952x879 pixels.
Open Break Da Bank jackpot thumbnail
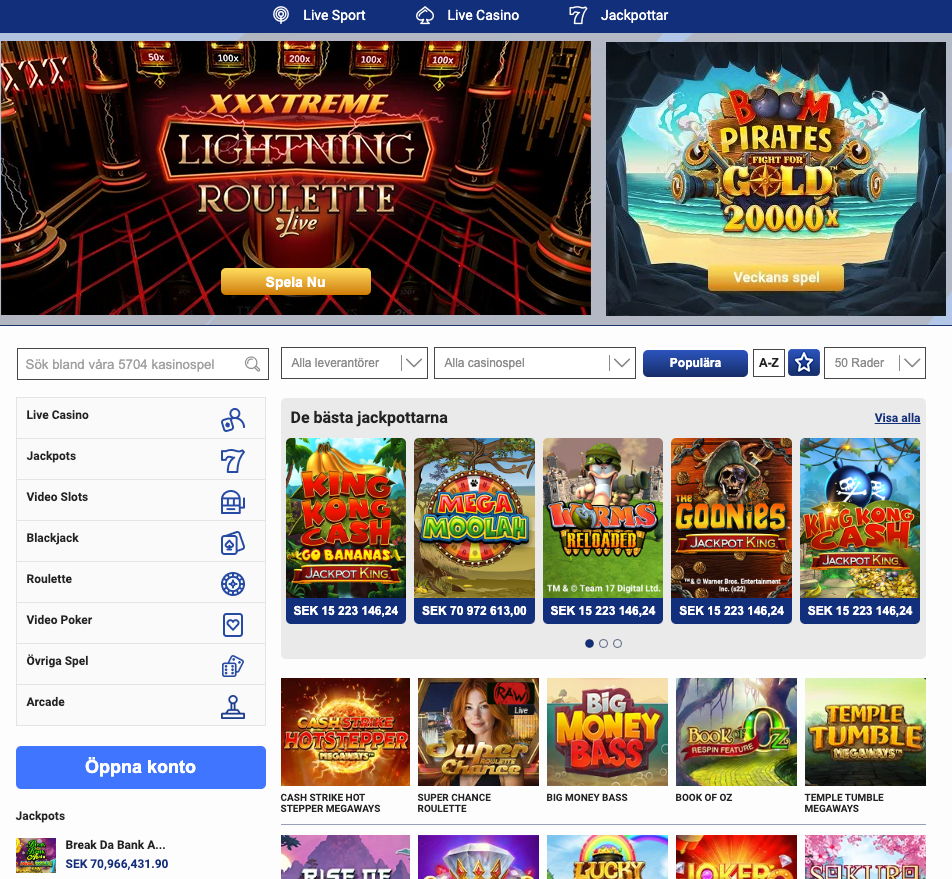click(36, 855)
